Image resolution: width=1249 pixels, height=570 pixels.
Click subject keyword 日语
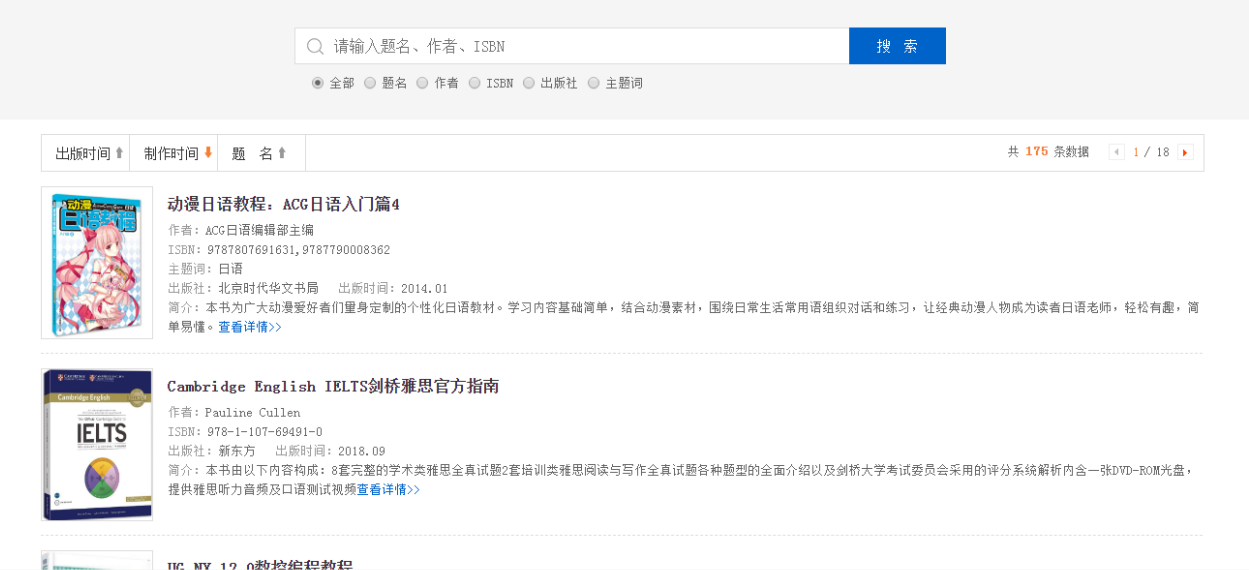coord(230,269)
